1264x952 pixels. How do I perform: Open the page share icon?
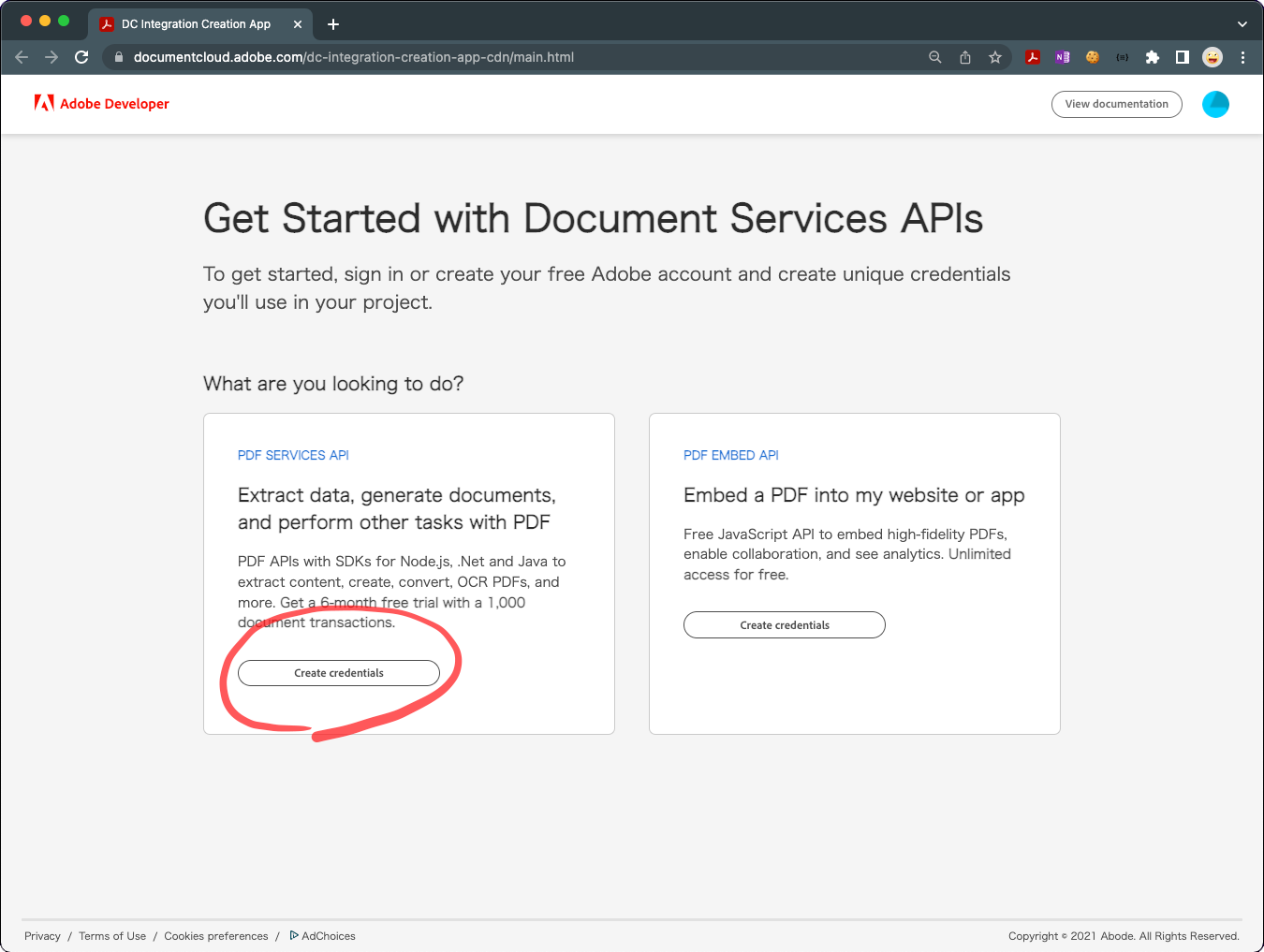click(965, 57)
